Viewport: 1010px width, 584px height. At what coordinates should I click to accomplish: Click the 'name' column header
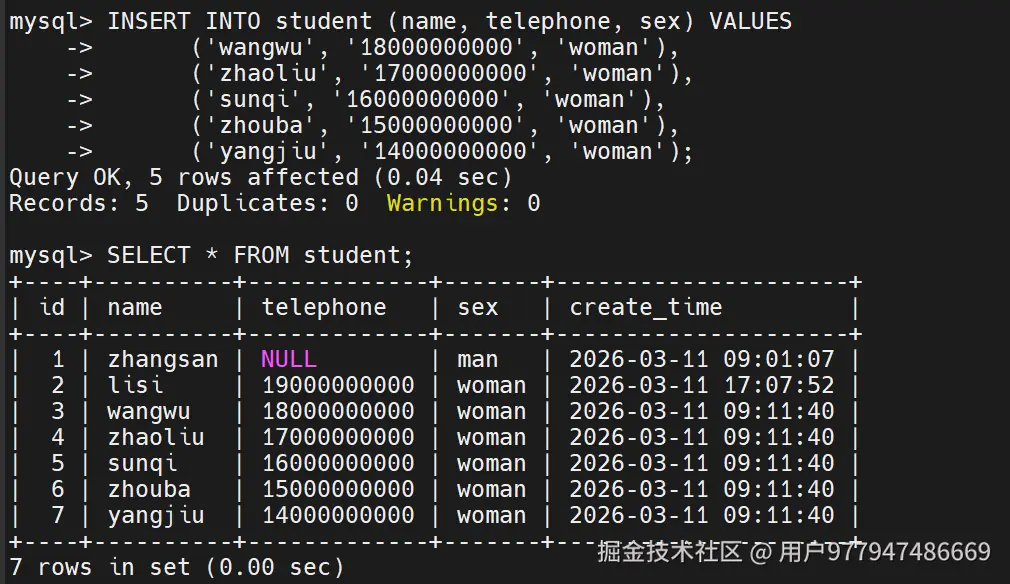coord(135,308)
